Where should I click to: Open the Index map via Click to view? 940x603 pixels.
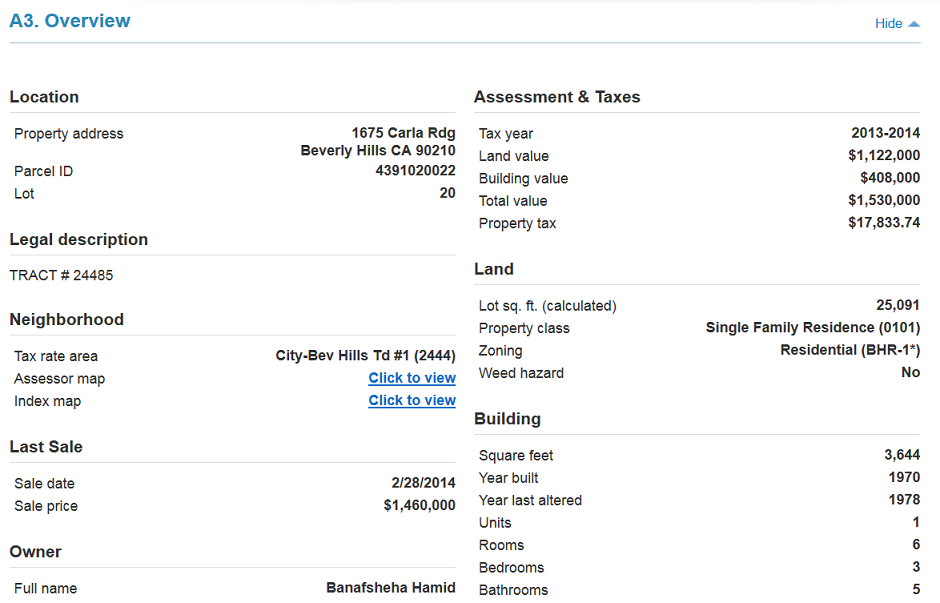(x=411, y=400)
